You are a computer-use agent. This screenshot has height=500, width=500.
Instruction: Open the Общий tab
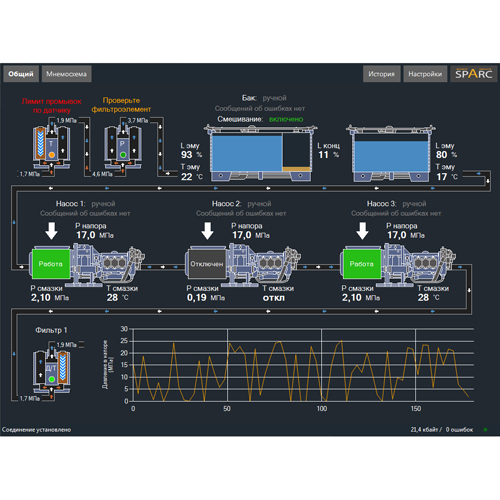point(21,74)
